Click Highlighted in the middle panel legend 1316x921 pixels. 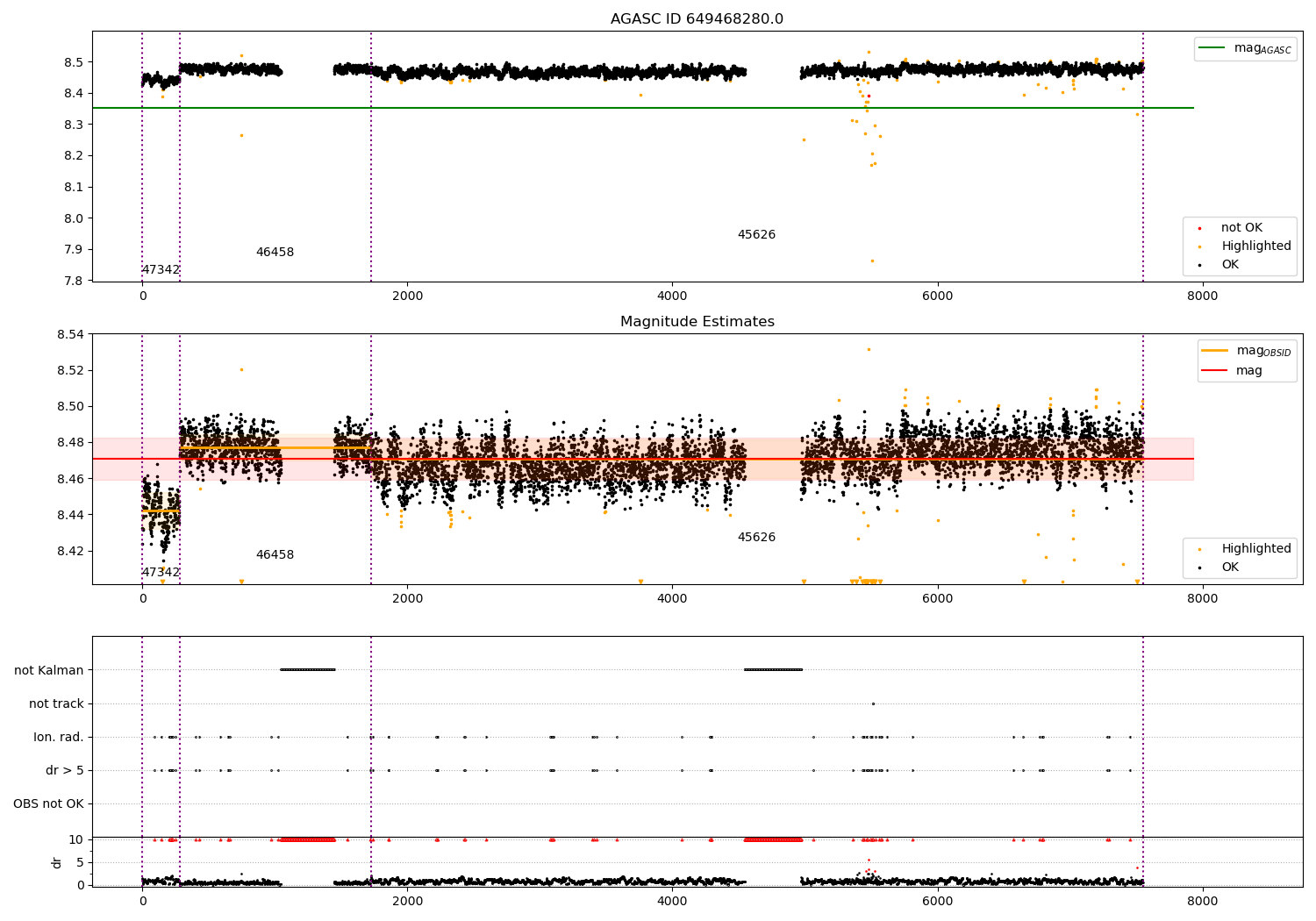[x=1256, y=549]
